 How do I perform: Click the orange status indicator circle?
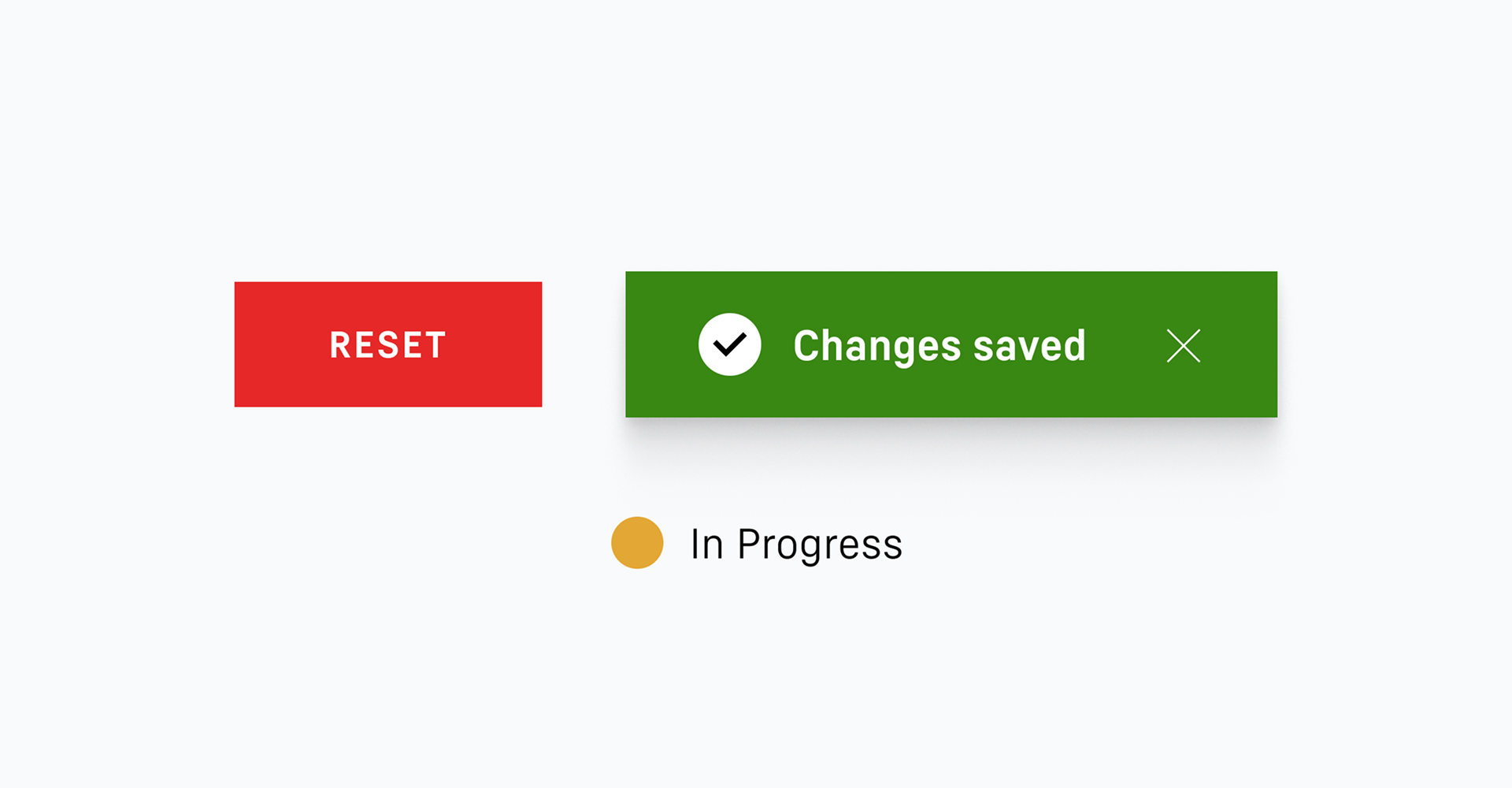coord(637,543)
